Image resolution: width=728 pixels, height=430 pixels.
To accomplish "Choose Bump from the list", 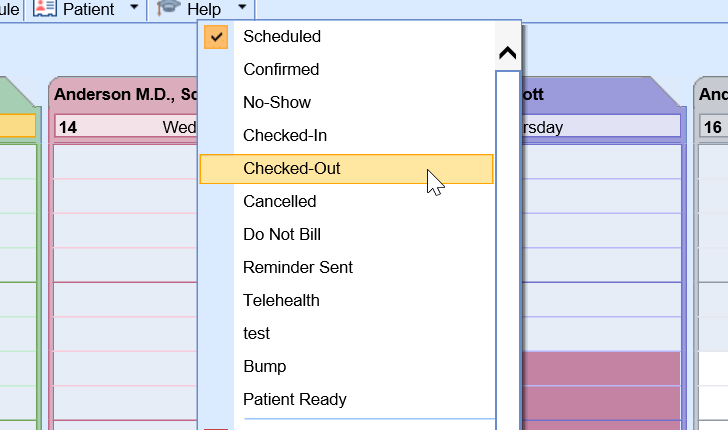I will pyautogui.click(x=265, y=367).
